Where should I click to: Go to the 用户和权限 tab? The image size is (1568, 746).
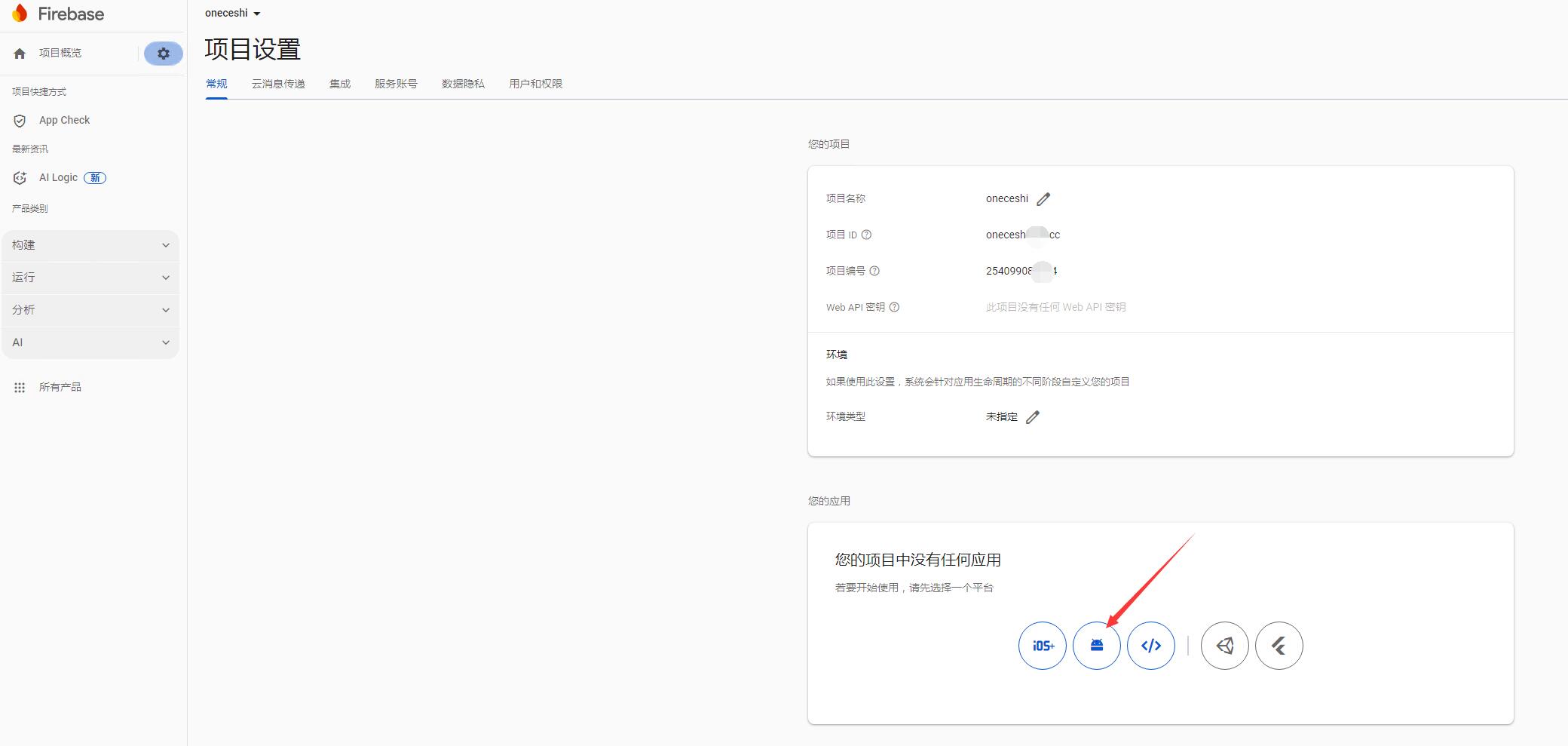536,84
